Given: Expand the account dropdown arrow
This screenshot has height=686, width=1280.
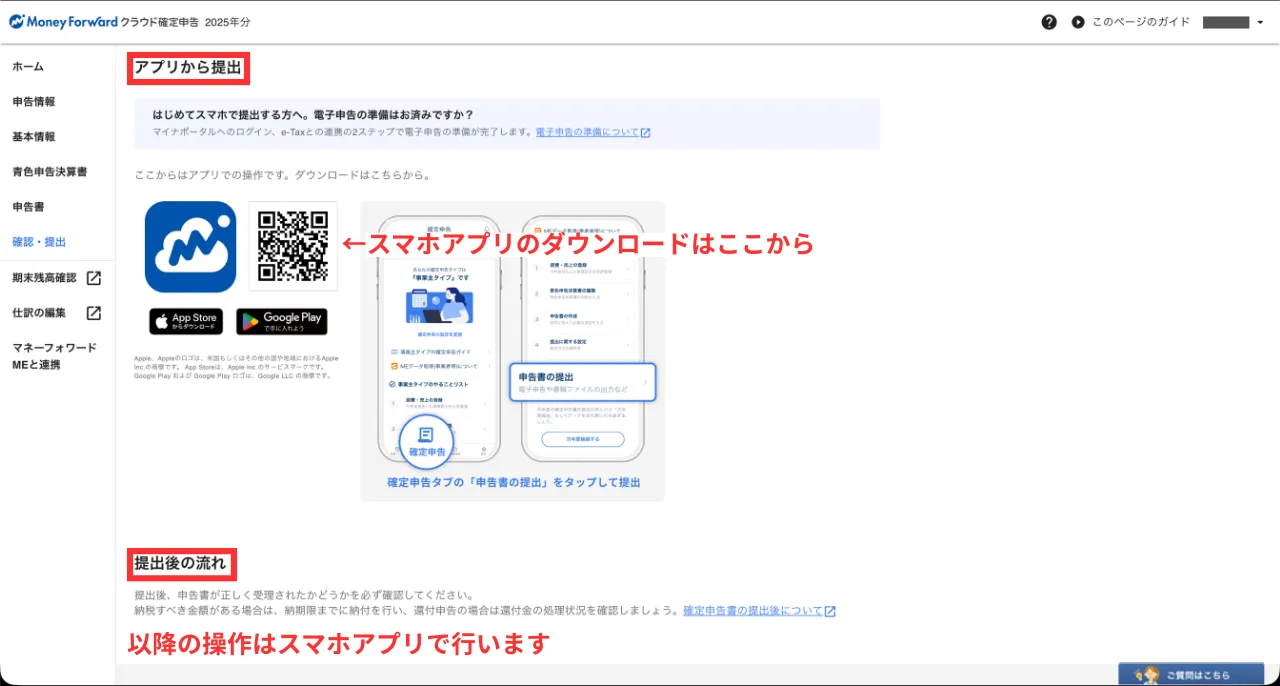Looking at the screenshot, I should pos(1260,23).
